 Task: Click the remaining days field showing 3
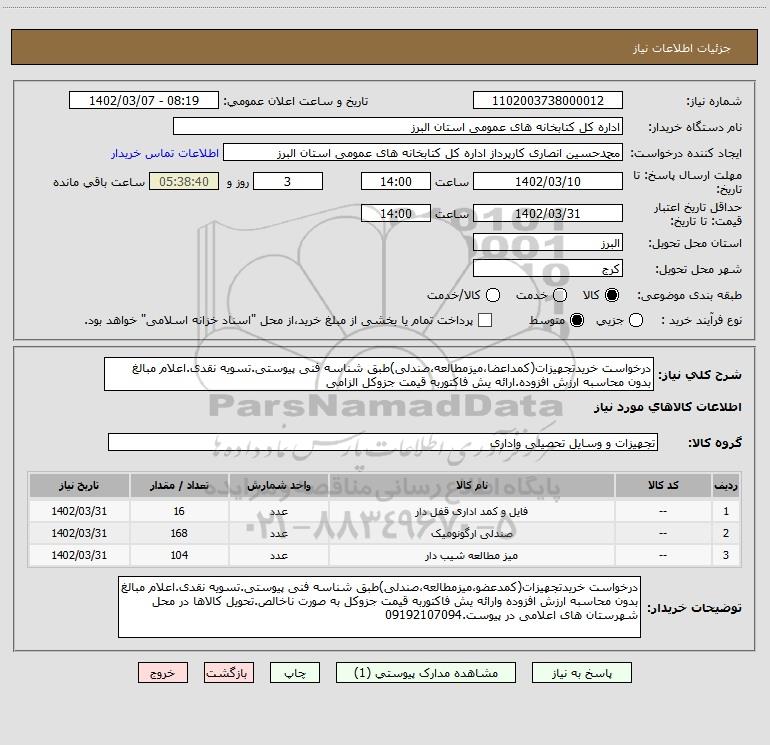click(288, 181)
